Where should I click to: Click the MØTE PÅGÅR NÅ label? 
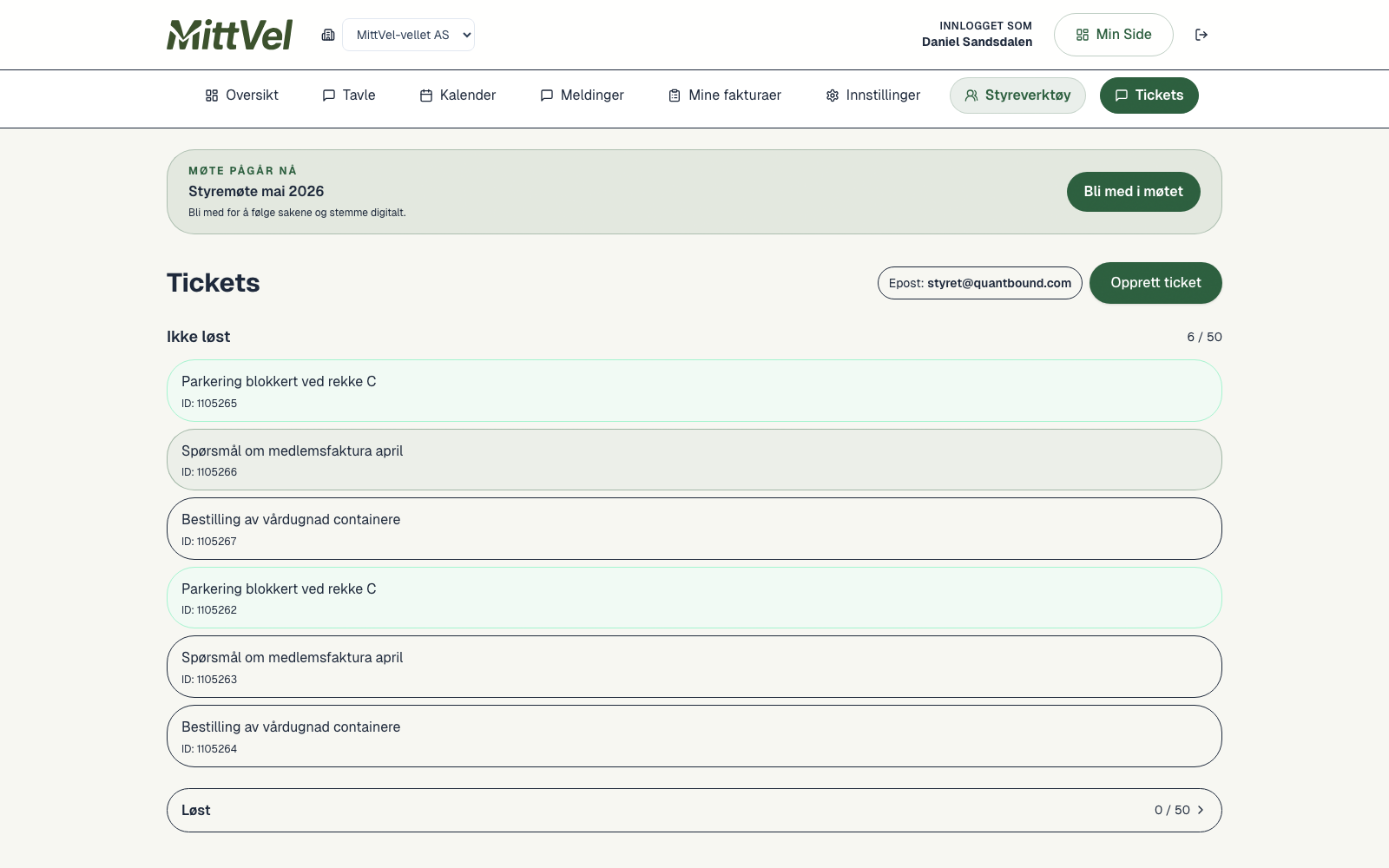(242, 170)
